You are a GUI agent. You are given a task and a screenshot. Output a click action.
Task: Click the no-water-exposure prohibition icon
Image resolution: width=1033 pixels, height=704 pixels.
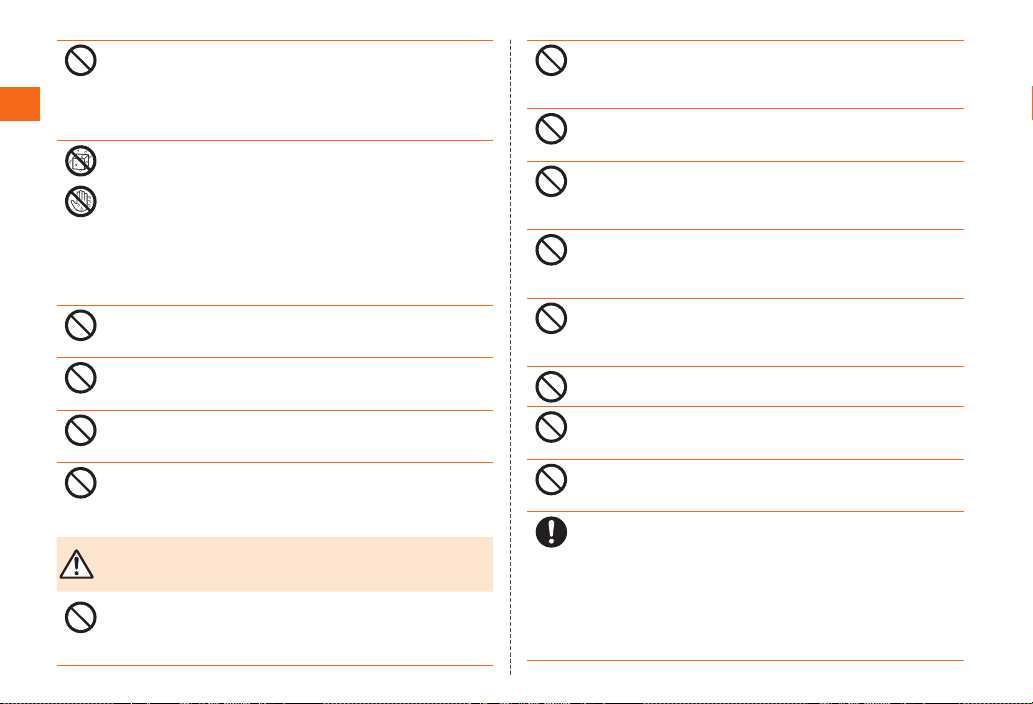[x=81, y=161]
